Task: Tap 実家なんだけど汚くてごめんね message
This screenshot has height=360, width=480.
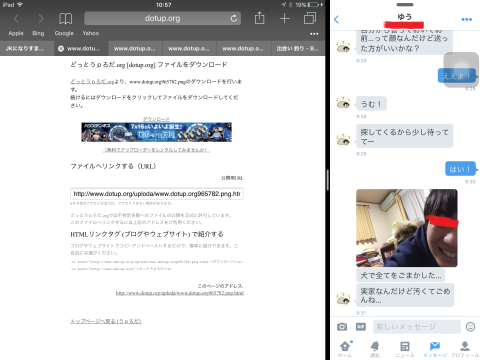Action: (x=405, y=295)
